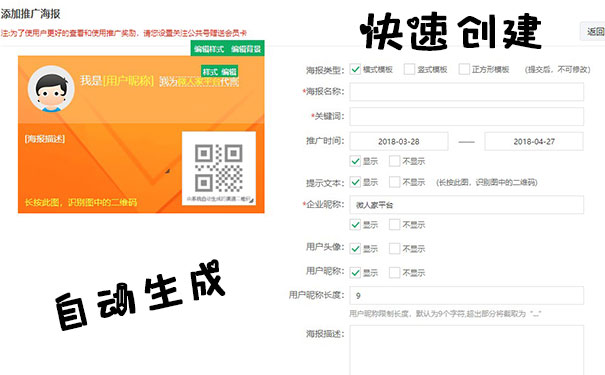Click the green 编辑背景 button

pos(246,49)
